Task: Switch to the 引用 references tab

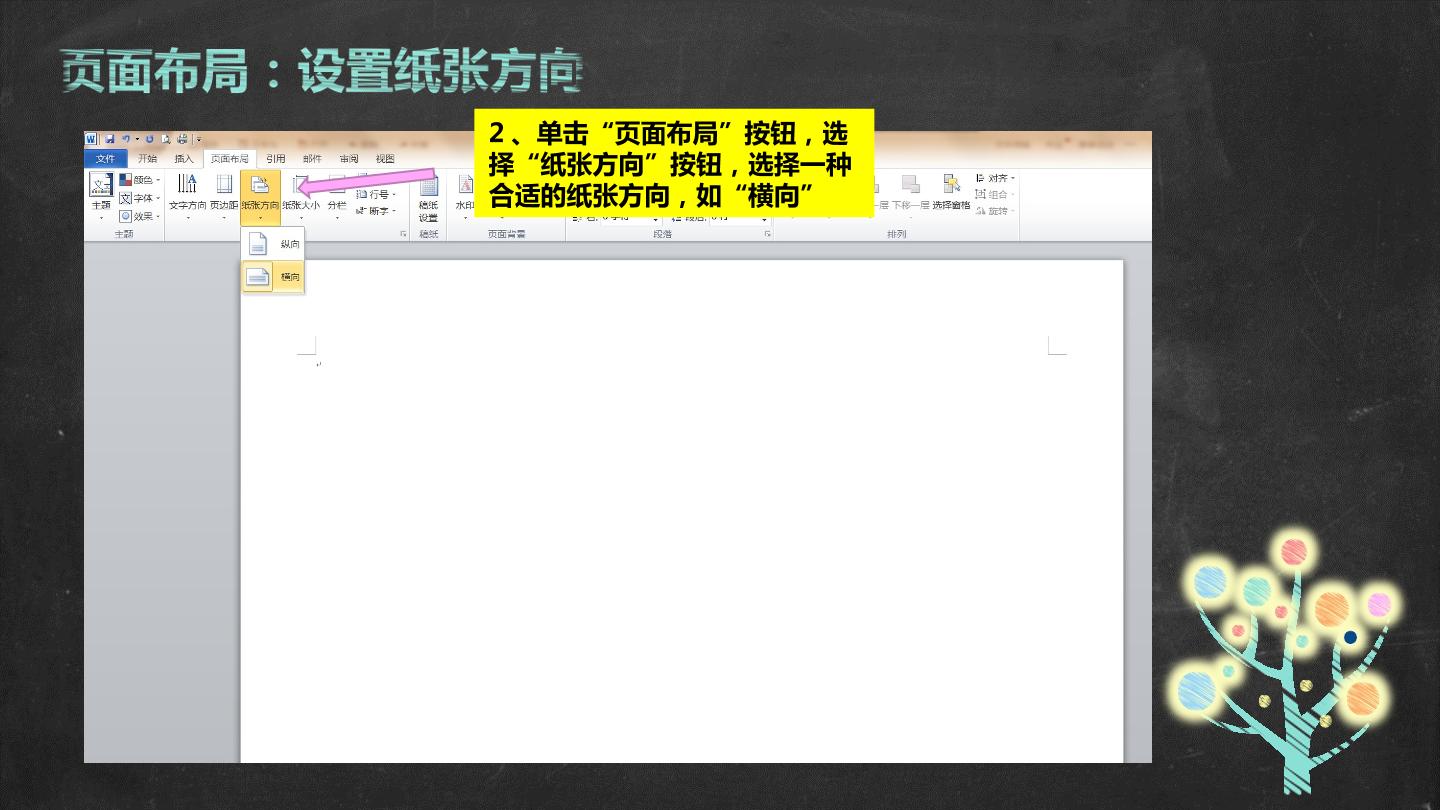Action: coord(276,159)
